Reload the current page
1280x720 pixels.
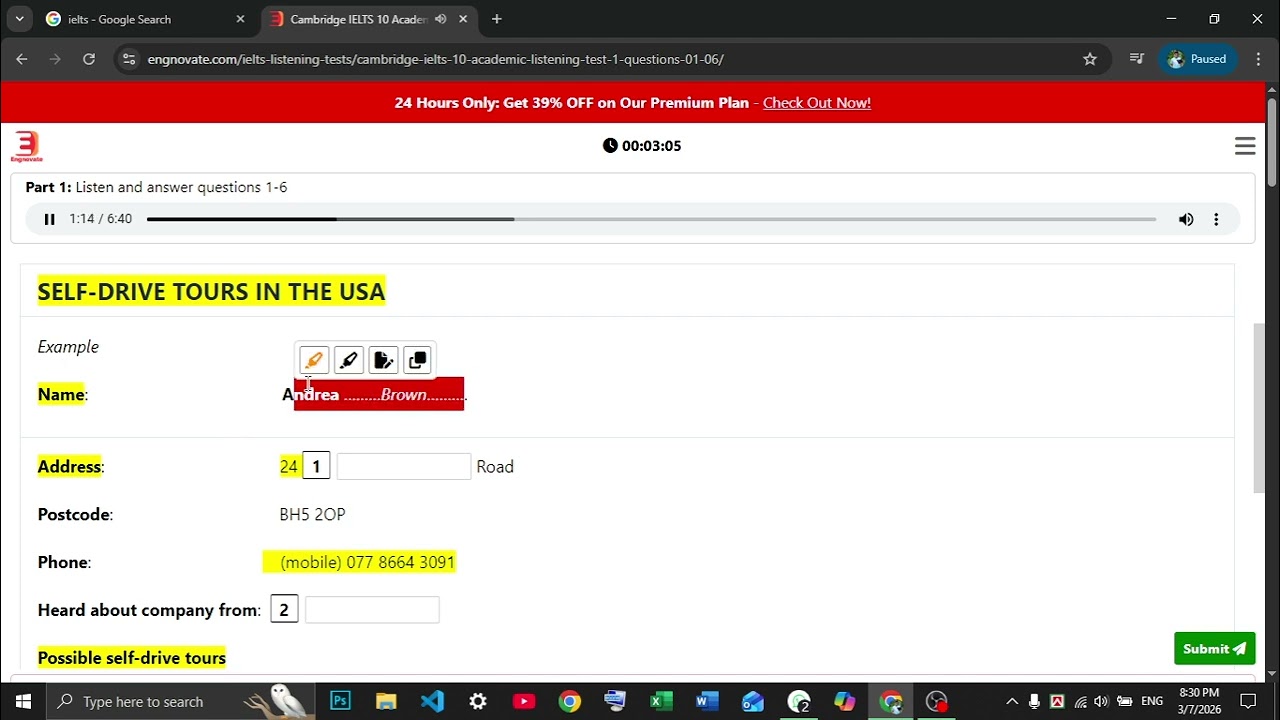tap(89, 59)
